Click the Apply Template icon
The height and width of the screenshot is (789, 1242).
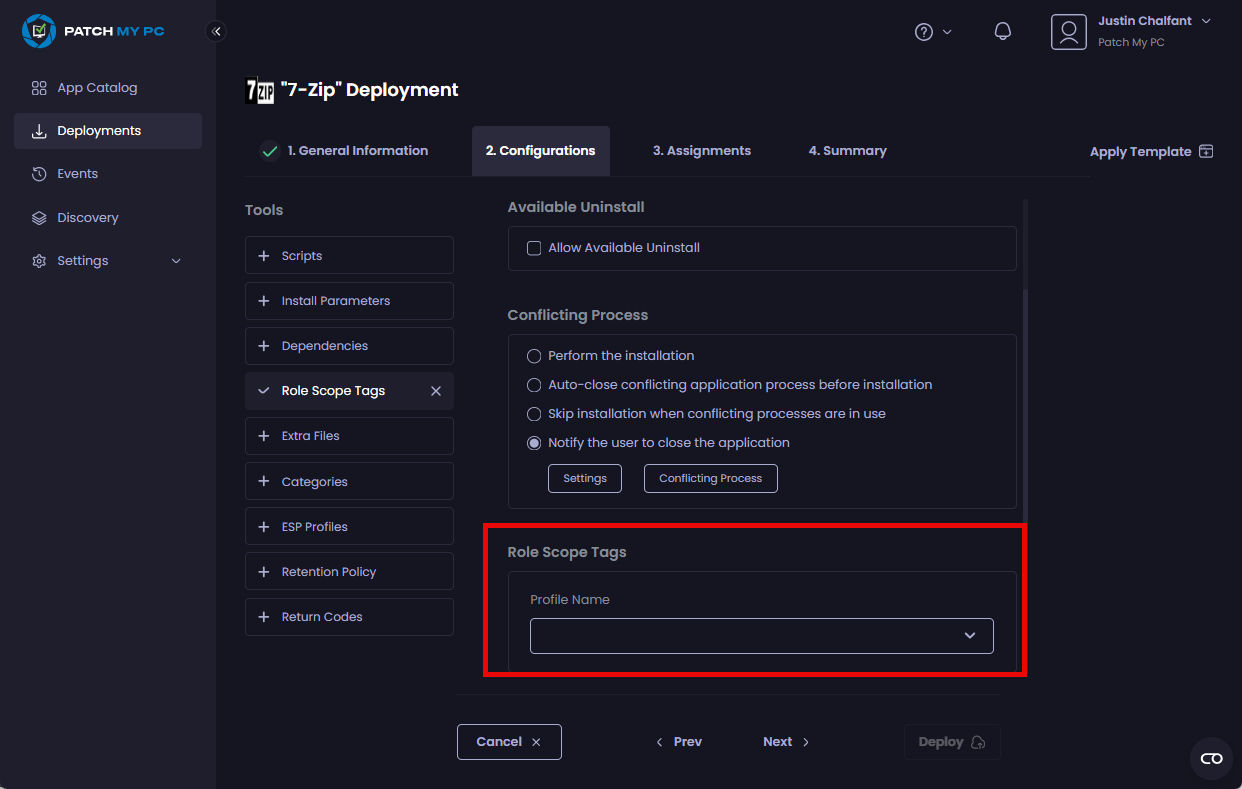click(x=1206, y=152)
